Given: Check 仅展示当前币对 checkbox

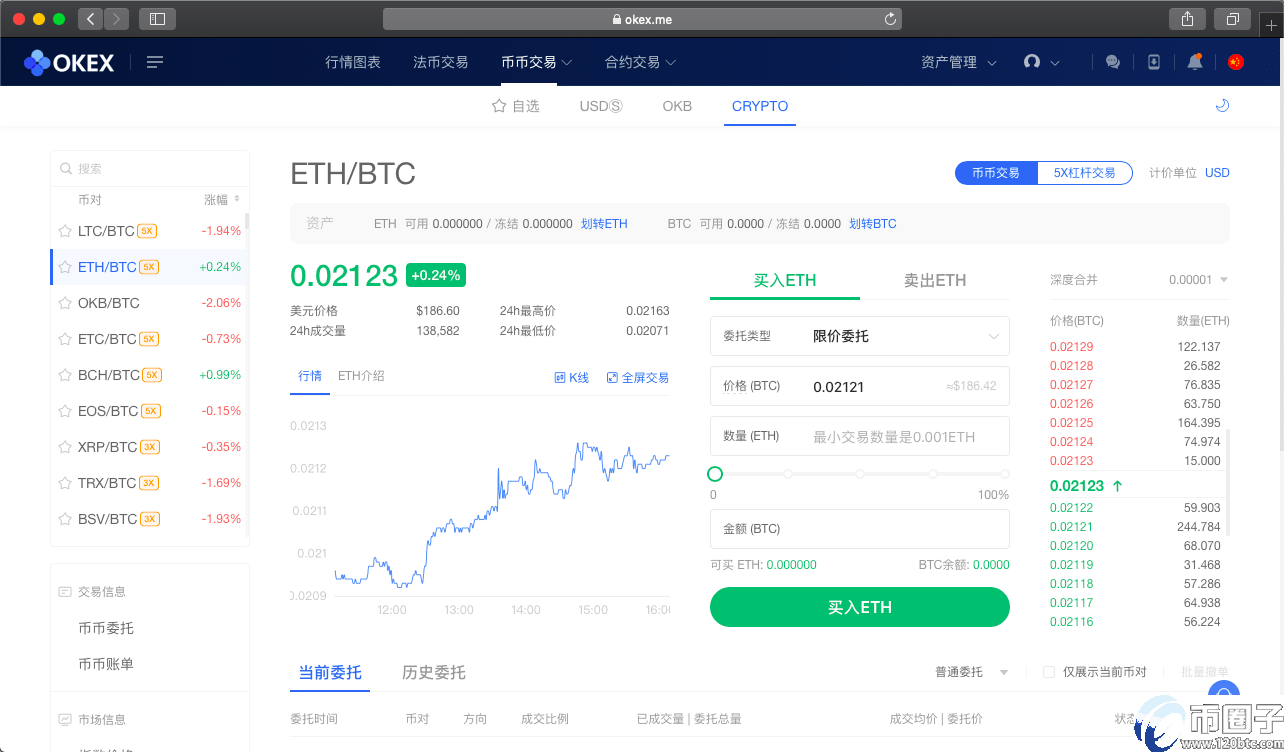Looking at the screenshot, I should click(x=1048, y=672).
